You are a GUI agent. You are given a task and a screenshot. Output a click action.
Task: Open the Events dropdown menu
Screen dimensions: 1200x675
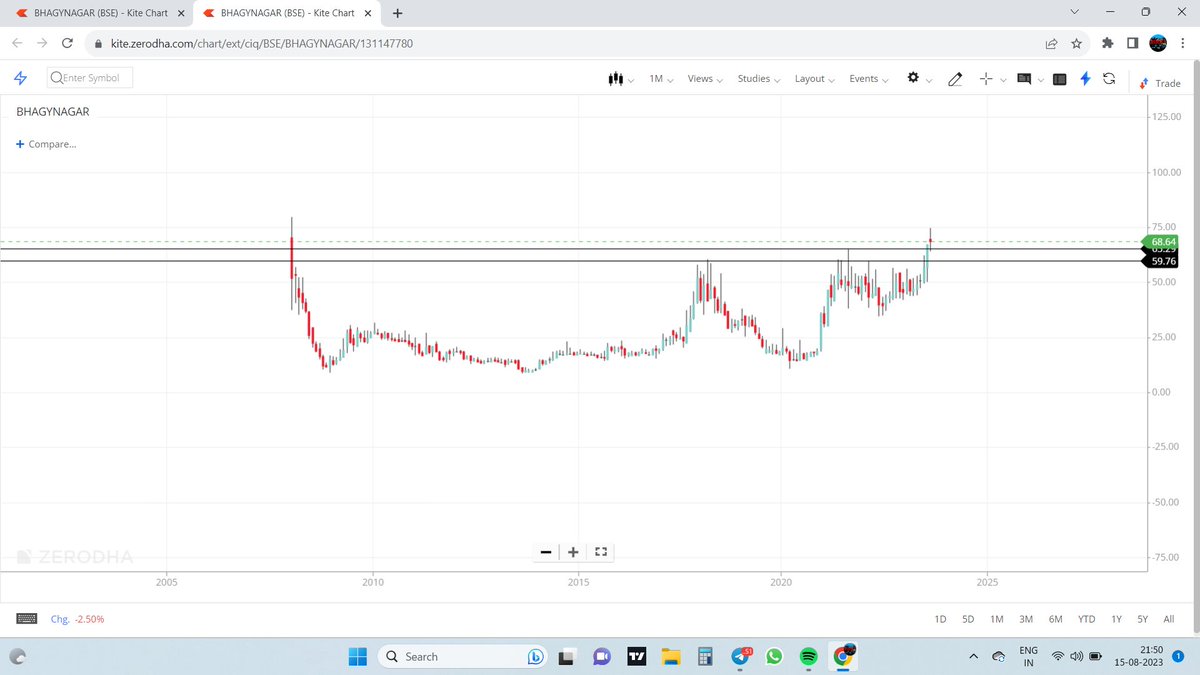tap(869, 79)
